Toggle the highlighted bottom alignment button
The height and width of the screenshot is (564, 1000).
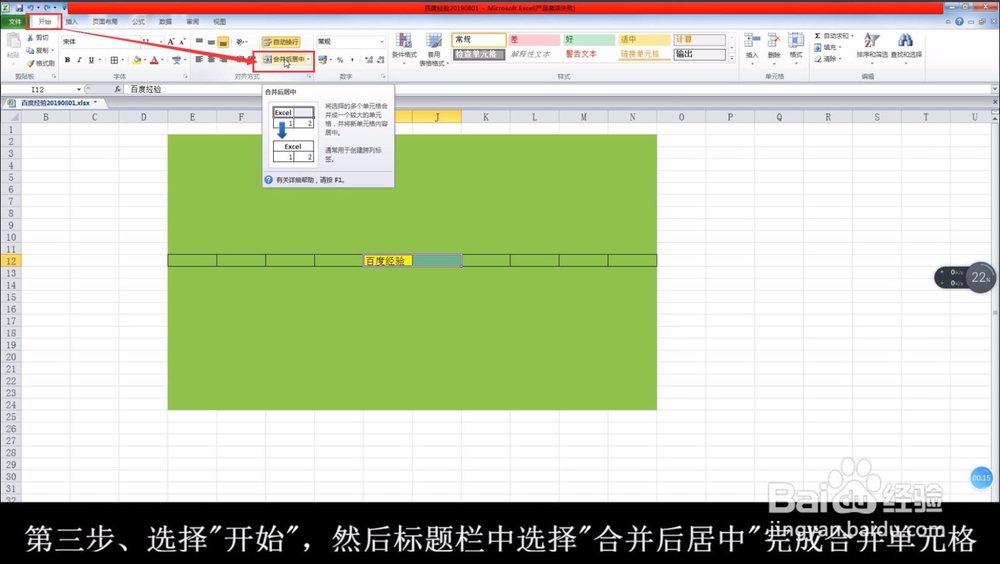223,42
